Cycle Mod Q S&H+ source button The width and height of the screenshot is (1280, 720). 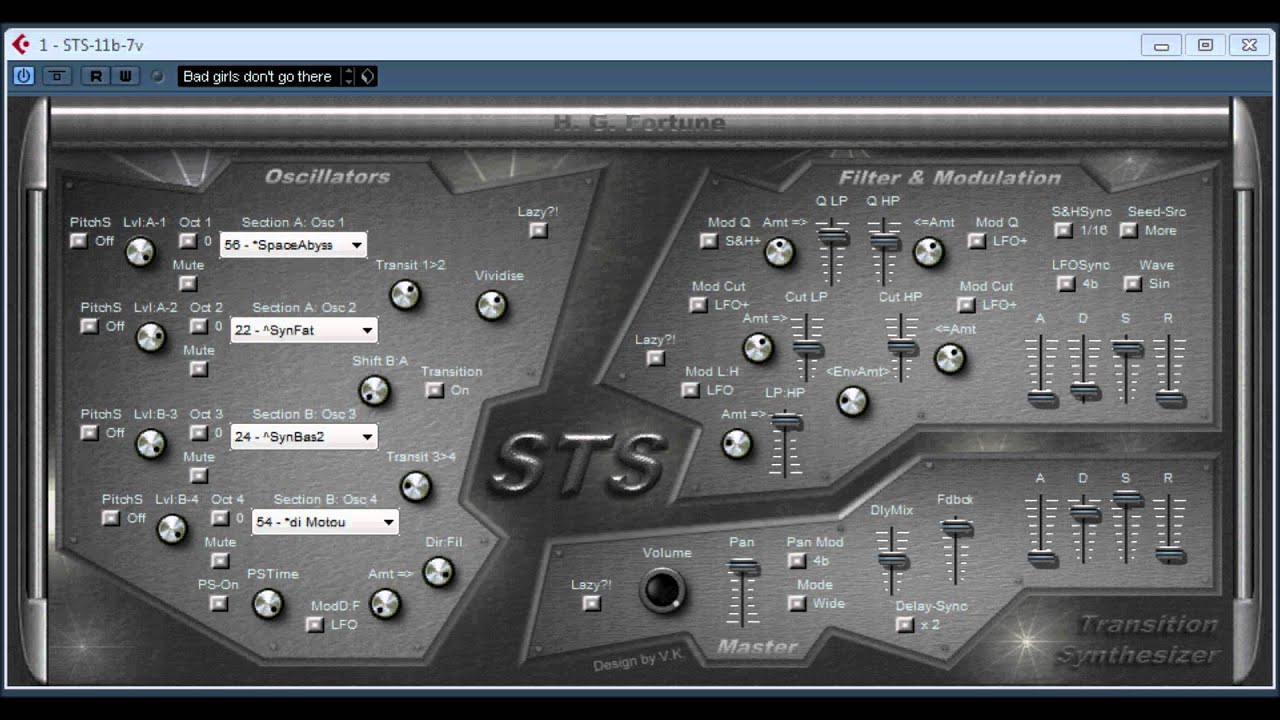[709, 241]
